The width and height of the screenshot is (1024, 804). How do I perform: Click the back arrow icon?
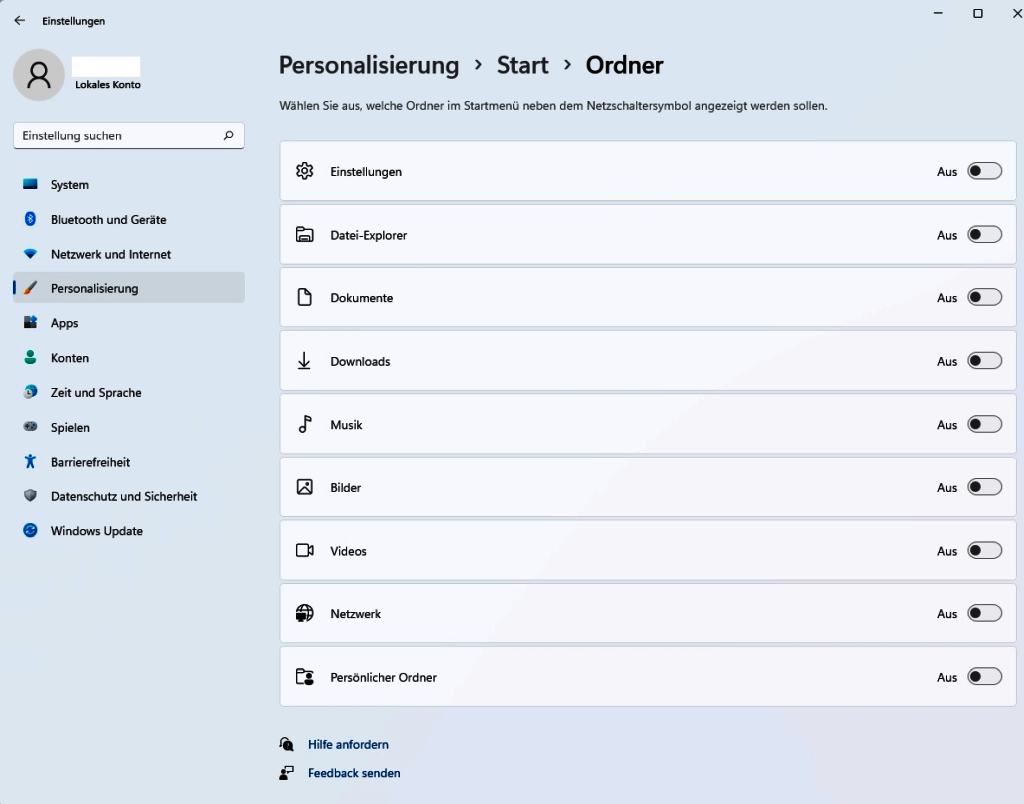20,20
